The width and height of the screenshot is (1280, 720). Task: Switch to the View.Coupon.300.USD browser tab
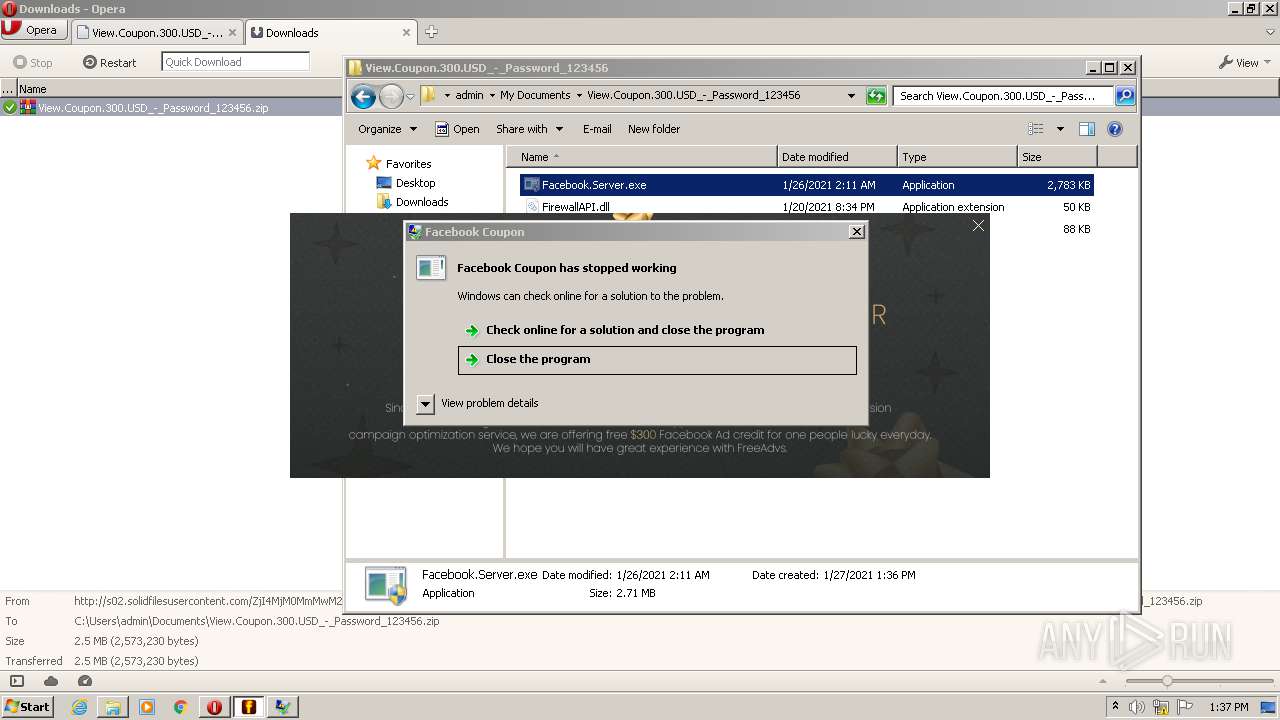click(x=158, y=32)
